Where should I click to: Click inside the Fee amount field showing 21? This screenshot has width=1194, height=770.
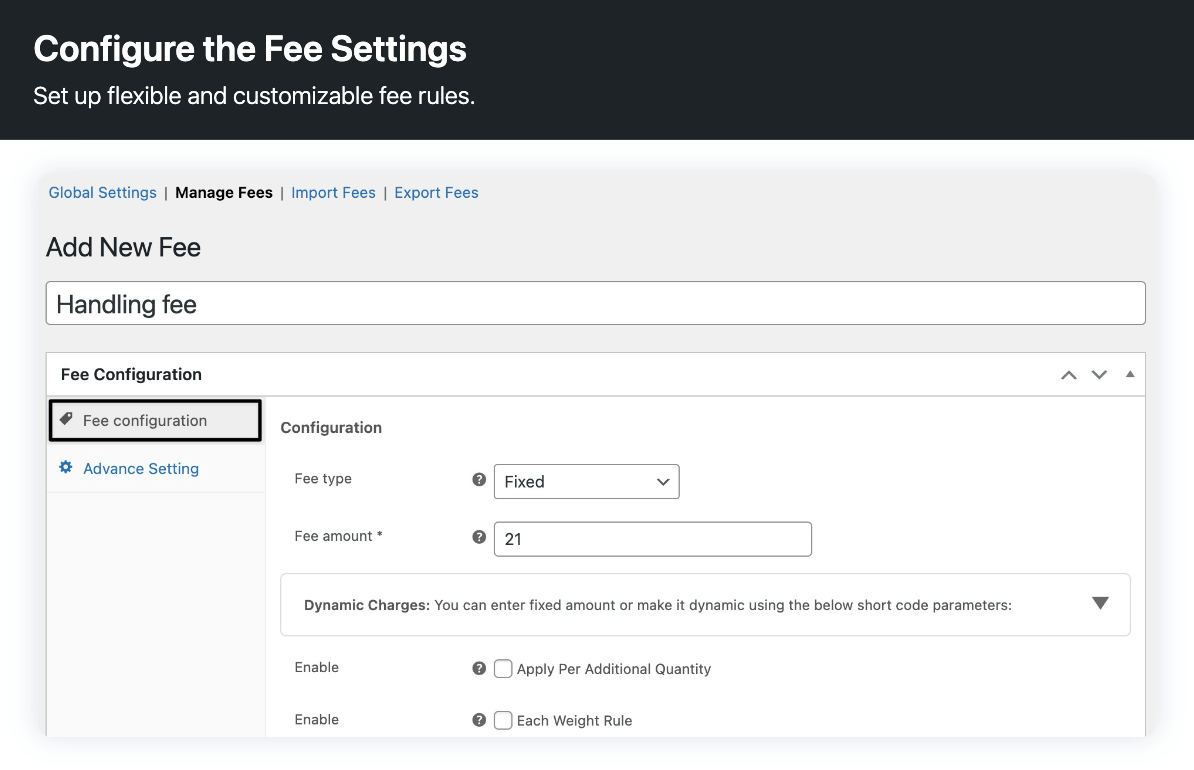point(652,539)
